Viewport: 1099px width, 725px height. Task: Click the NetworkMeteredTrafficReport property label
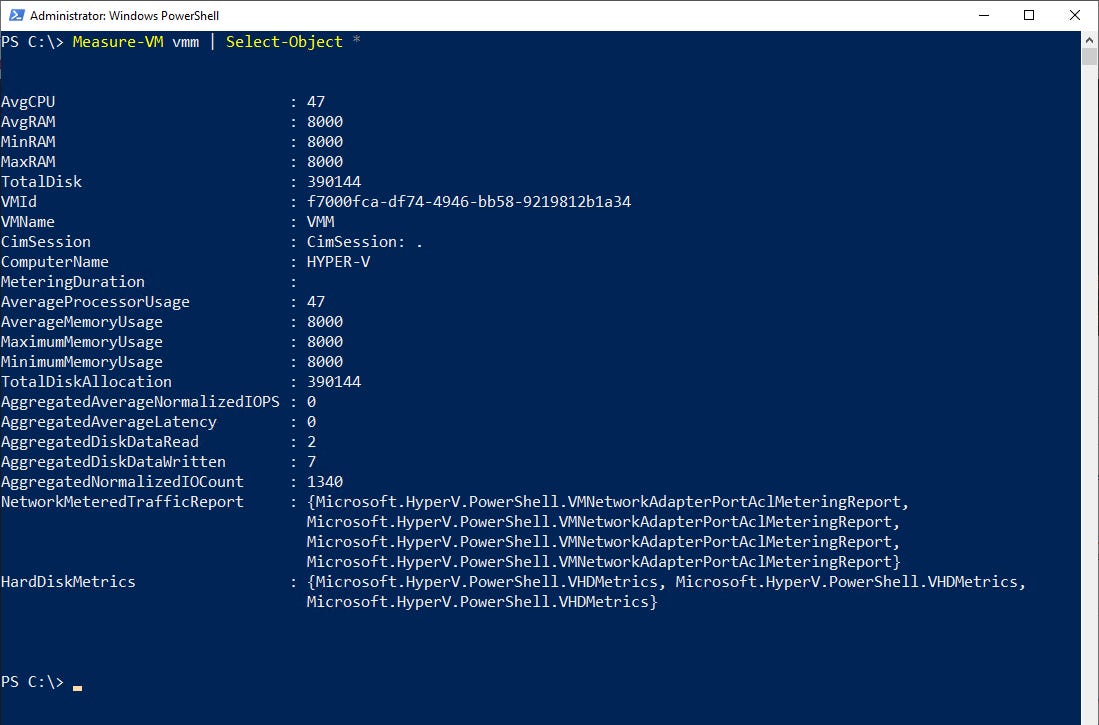[x=122, y=502]
